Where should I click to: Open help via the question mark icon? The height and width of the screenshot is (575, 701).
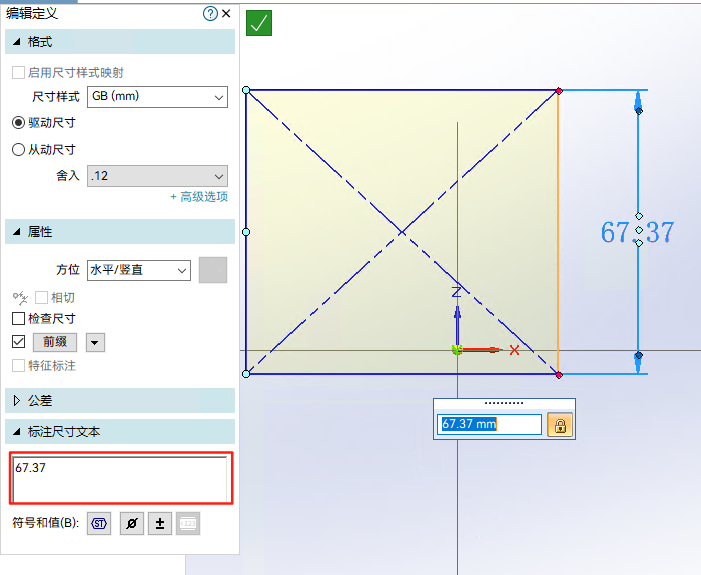click(x=210, y=14)
